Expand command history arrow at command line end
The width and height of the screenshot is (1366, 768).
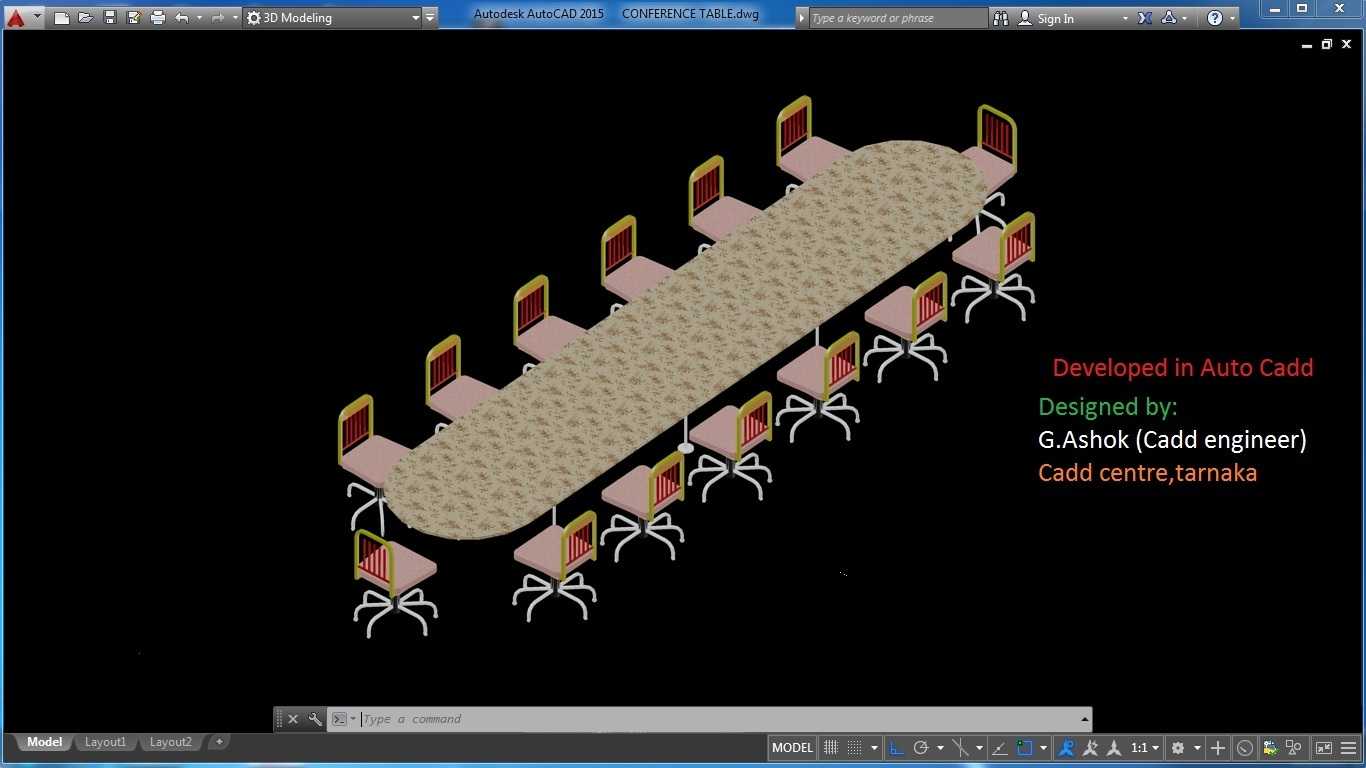(x=1084, y=719)
